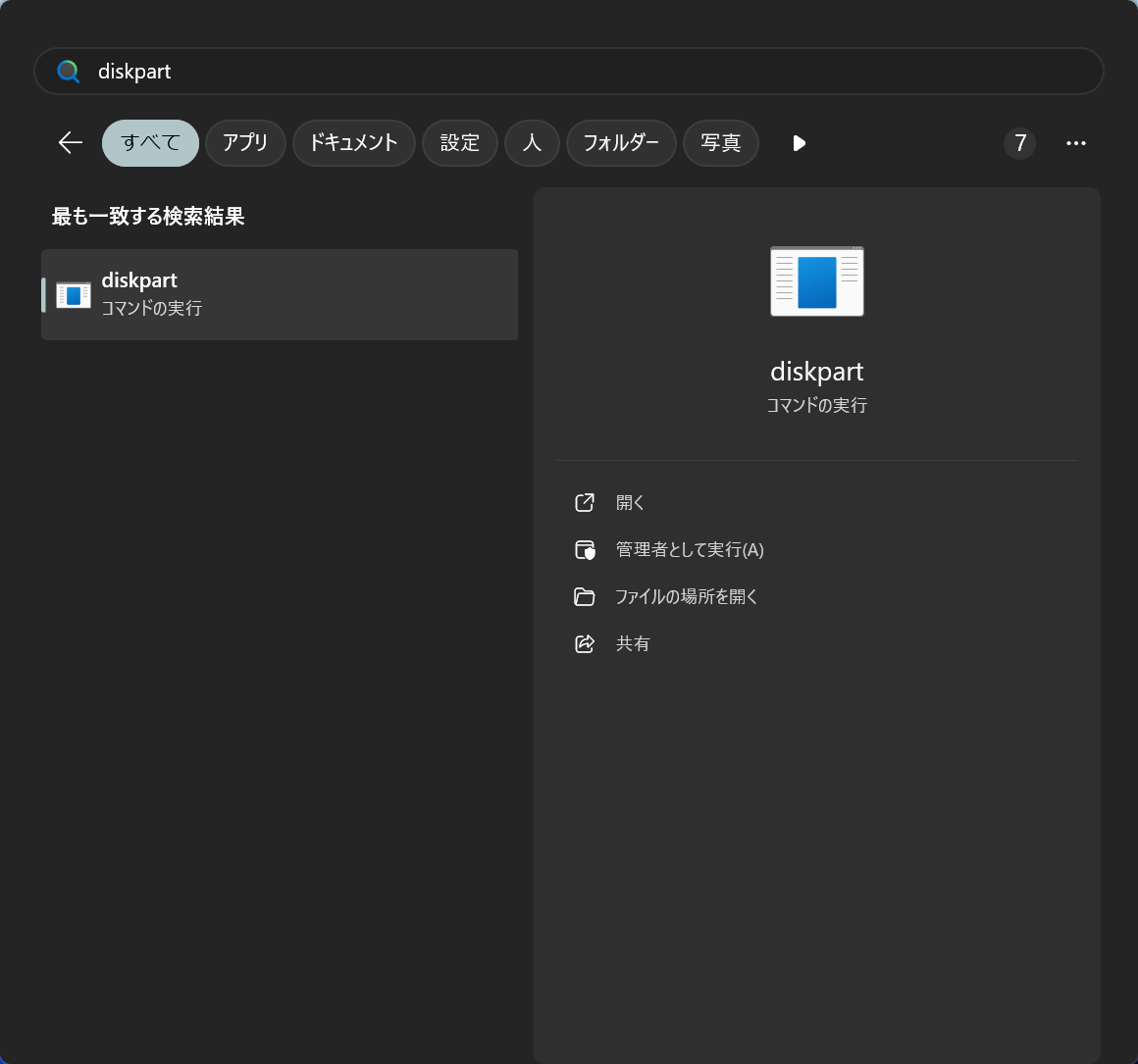Image resolution: width=1138 pixels, height=1064 pixels.
Task: Click the open file location folder icon
Action: coord(585,597)
